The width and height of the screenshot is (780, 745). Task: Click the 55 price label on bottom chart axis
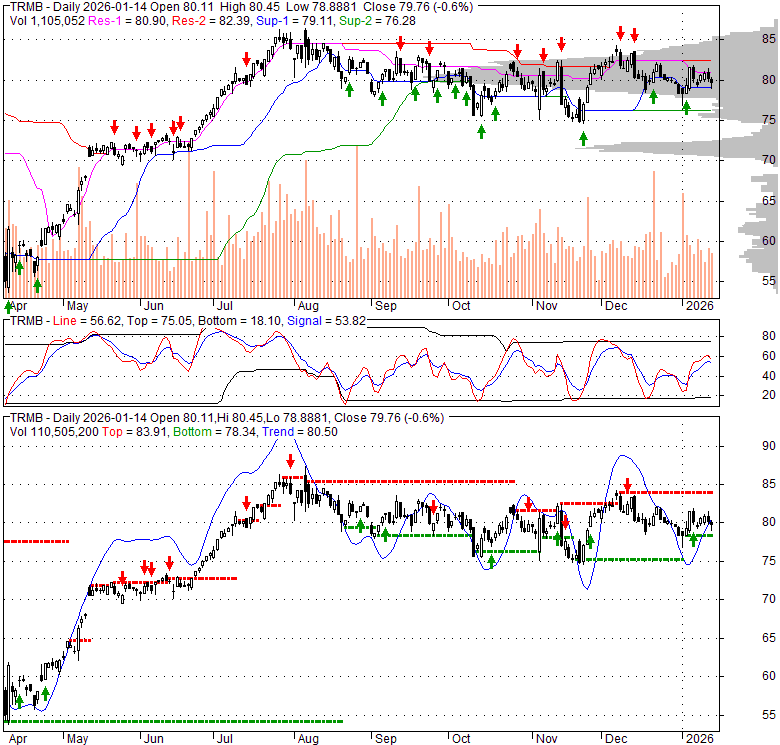(769, 715)
